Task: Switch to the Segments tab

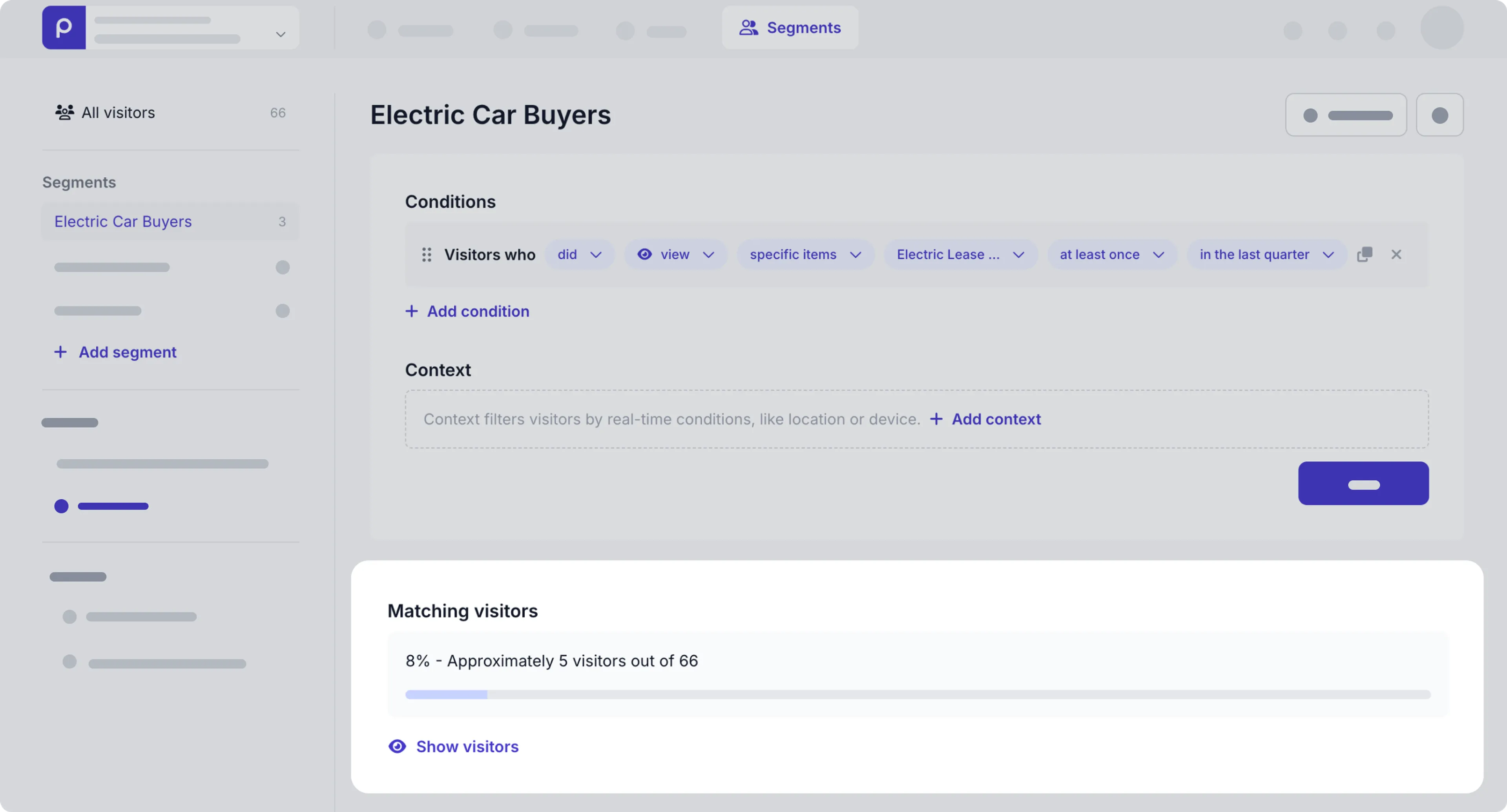Action: (790, 27)
